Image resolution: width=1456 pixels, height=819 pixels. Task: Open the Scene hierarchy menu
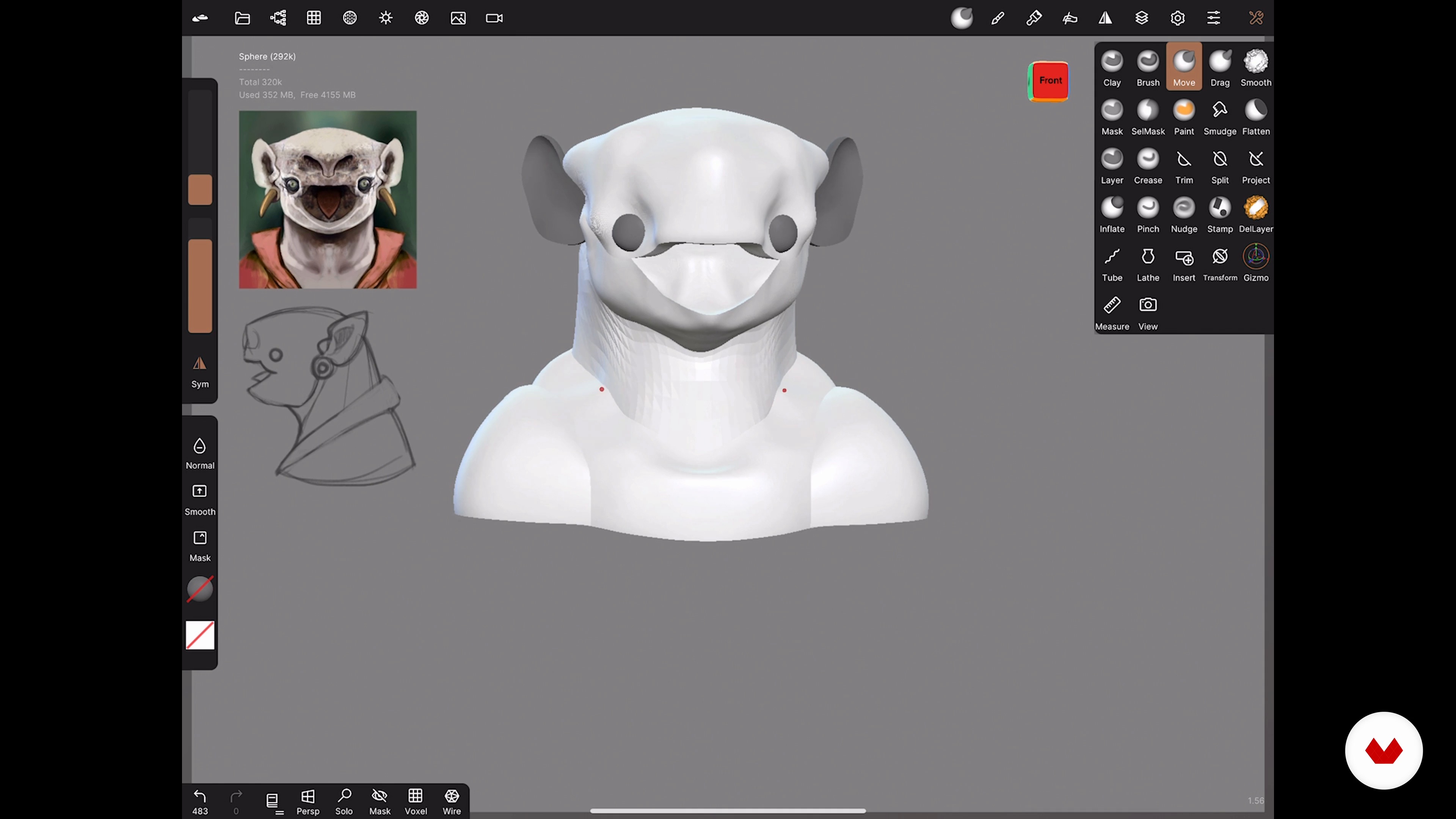[x=278, y=18]
